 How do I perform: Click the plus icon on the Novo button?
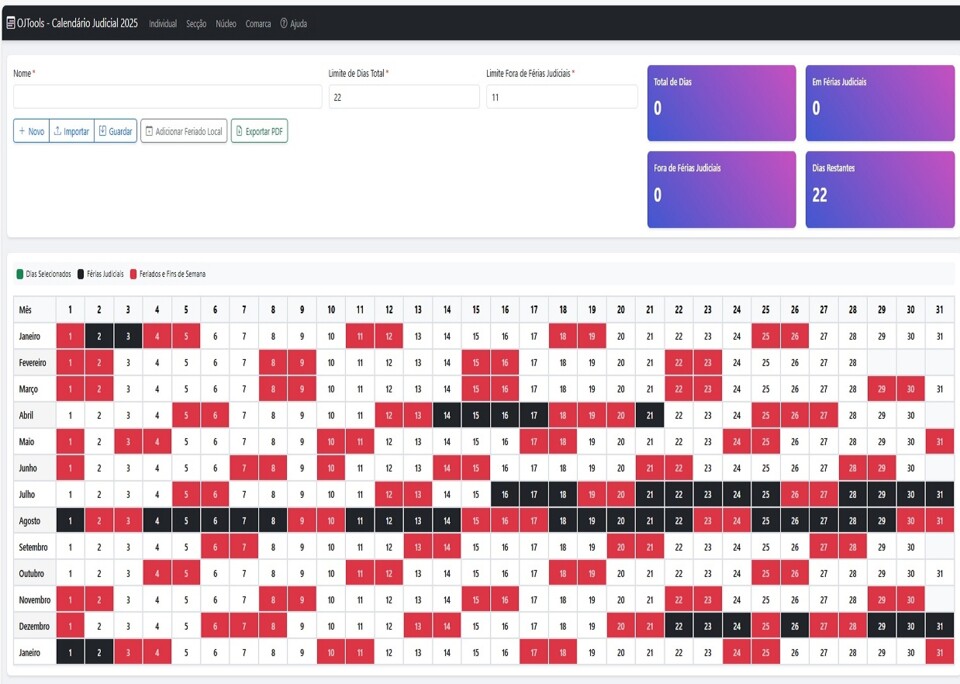tap(22, 130)
